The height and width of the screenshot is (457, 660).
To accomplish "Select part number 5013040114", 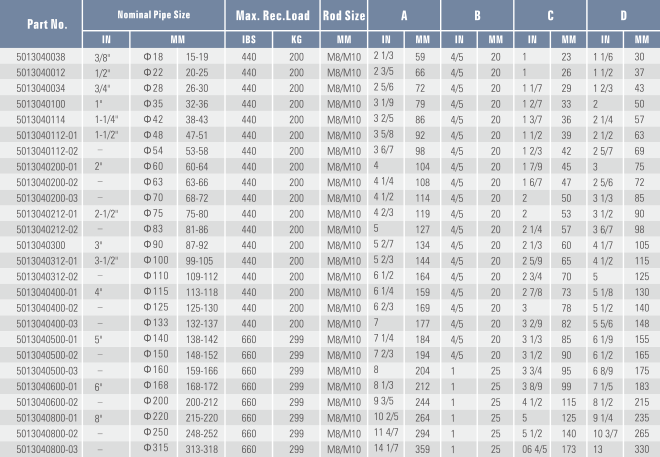I will (x=41, y=120).
